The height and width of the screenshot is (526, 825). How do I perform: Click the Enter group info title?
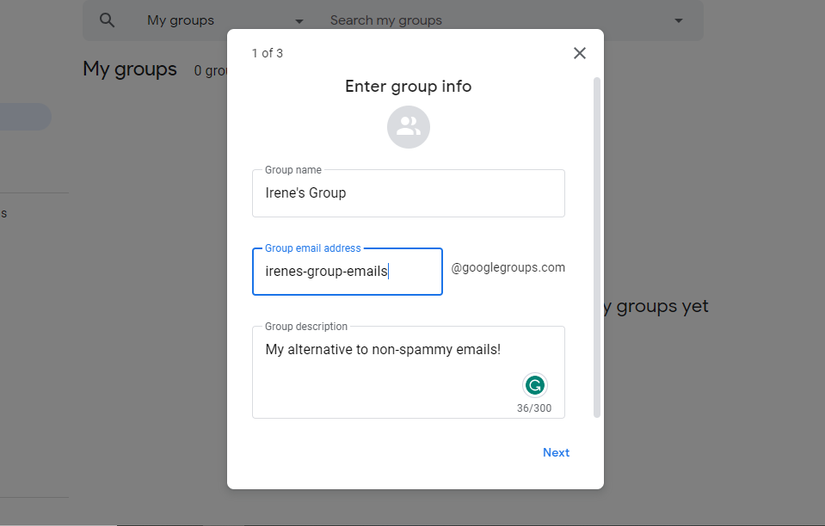pos(408,86)
